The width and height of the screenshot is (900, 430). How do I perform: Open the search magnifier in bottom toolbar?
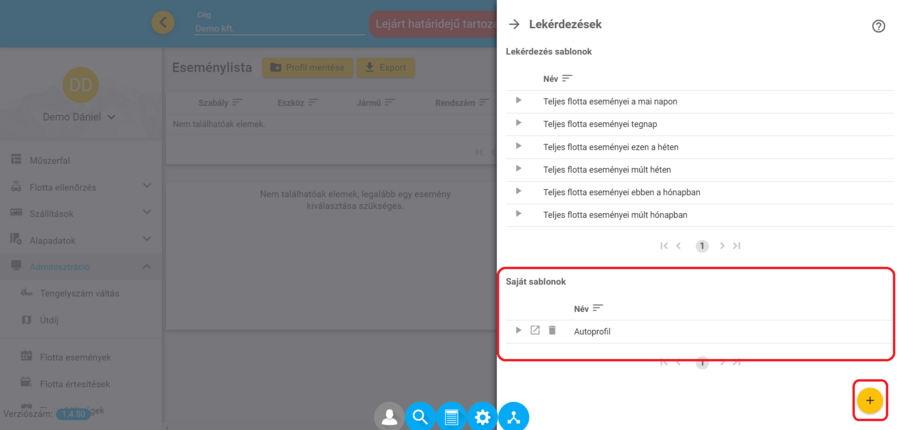[x=420, y=417]
